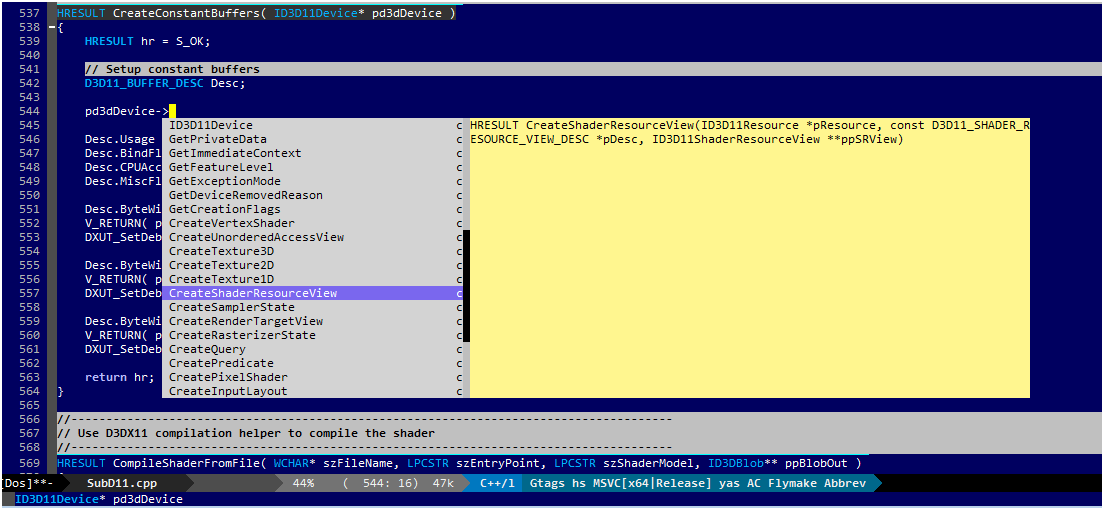Screen dimensions: 1105x510
Task: Select CreateTexture3D in completion list
Action: [313, 251]
